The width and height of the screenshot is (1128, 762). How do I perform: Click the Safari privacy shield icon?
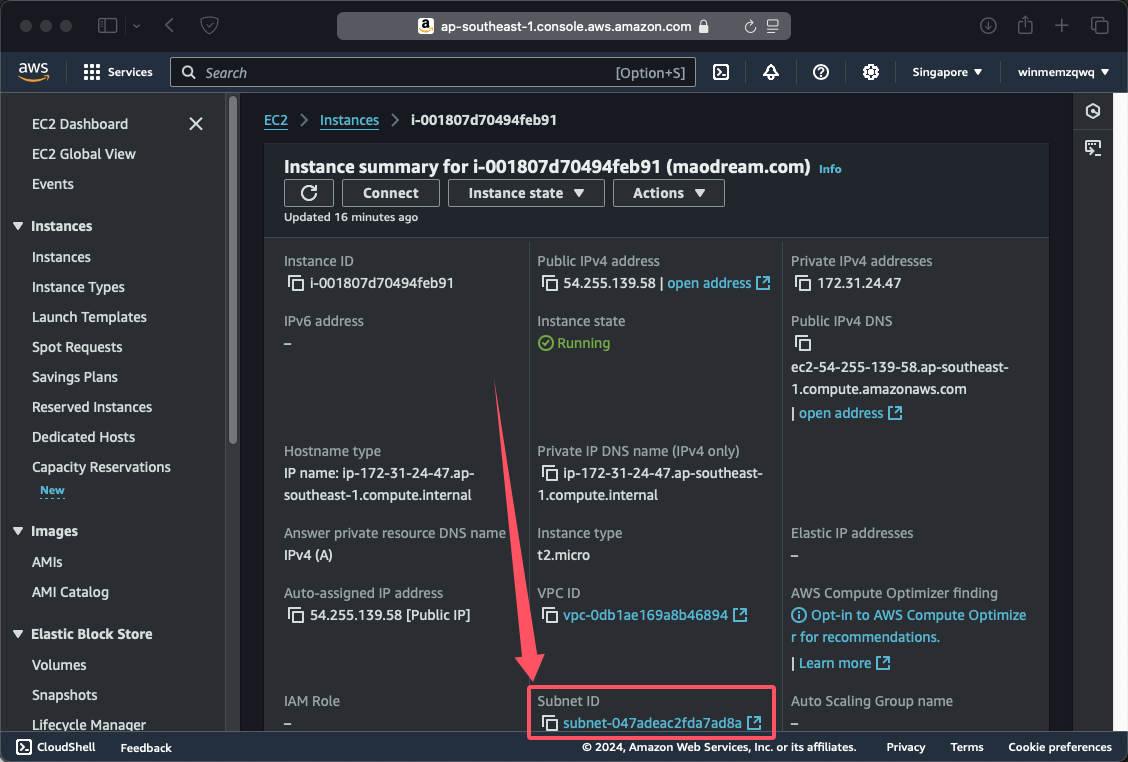tap(209, 26)
